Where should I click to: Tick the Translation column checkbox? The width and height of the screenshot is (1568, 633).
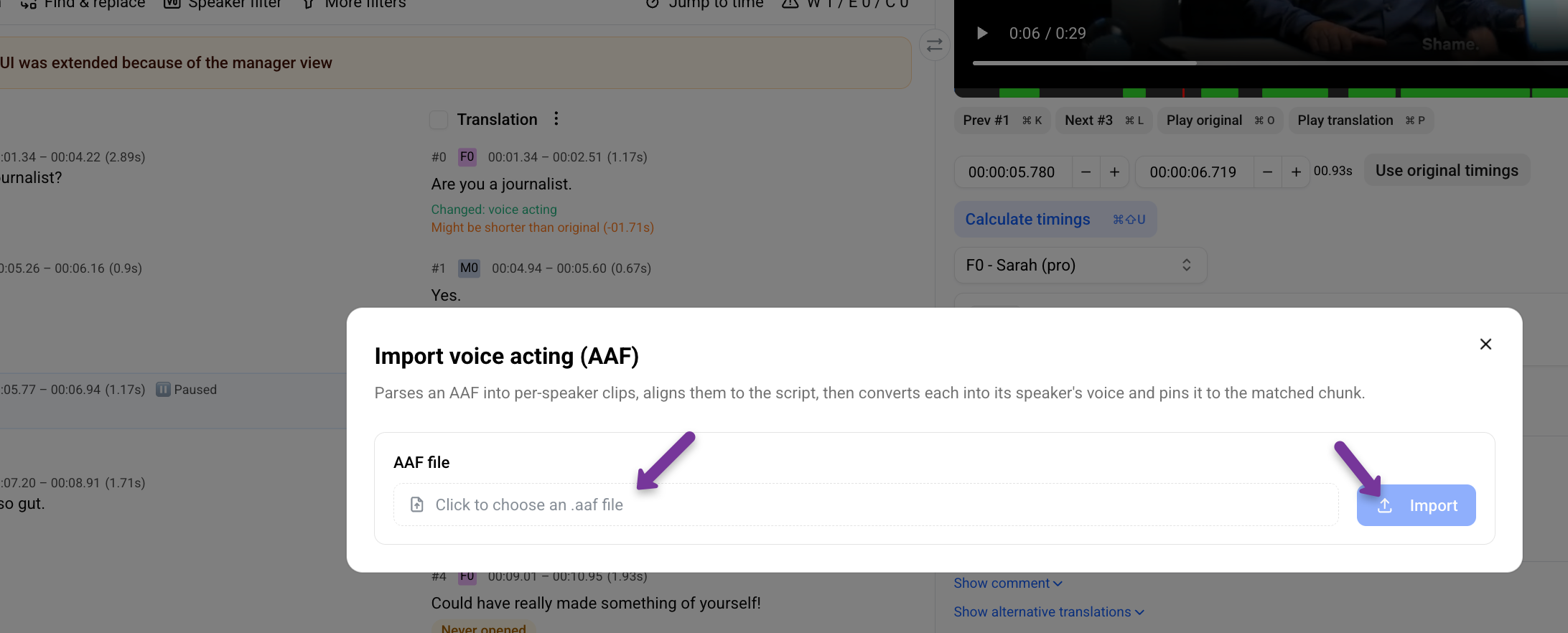(439, 120)
